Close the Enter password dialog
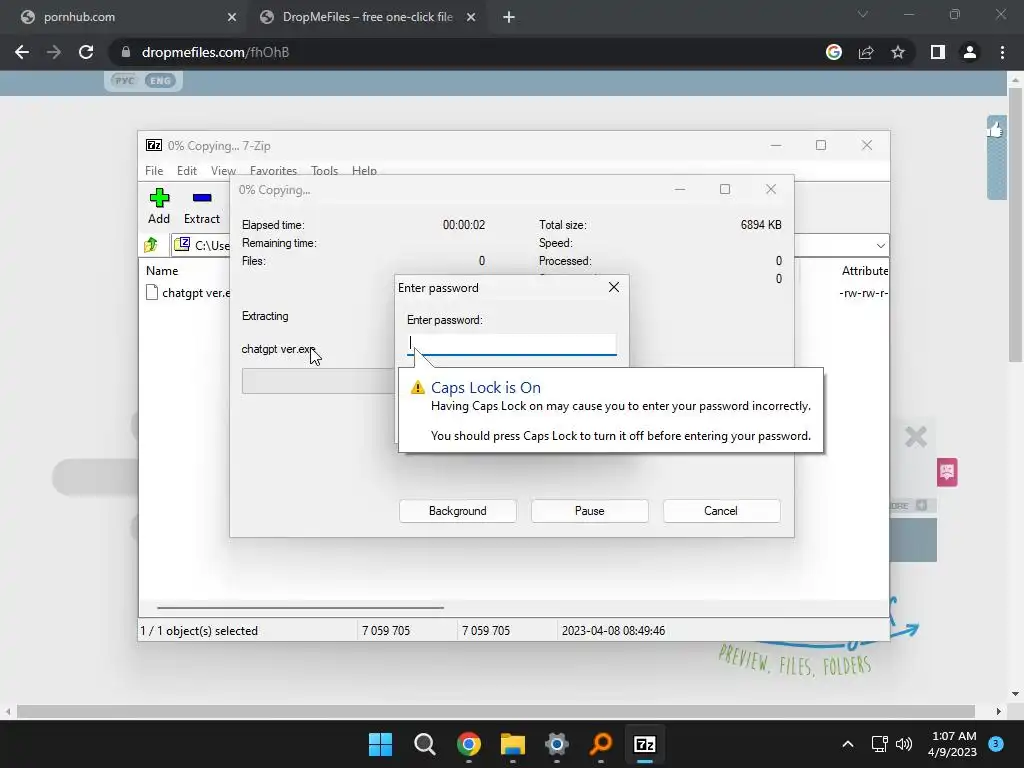1024x768 pixels. [613, 287]
